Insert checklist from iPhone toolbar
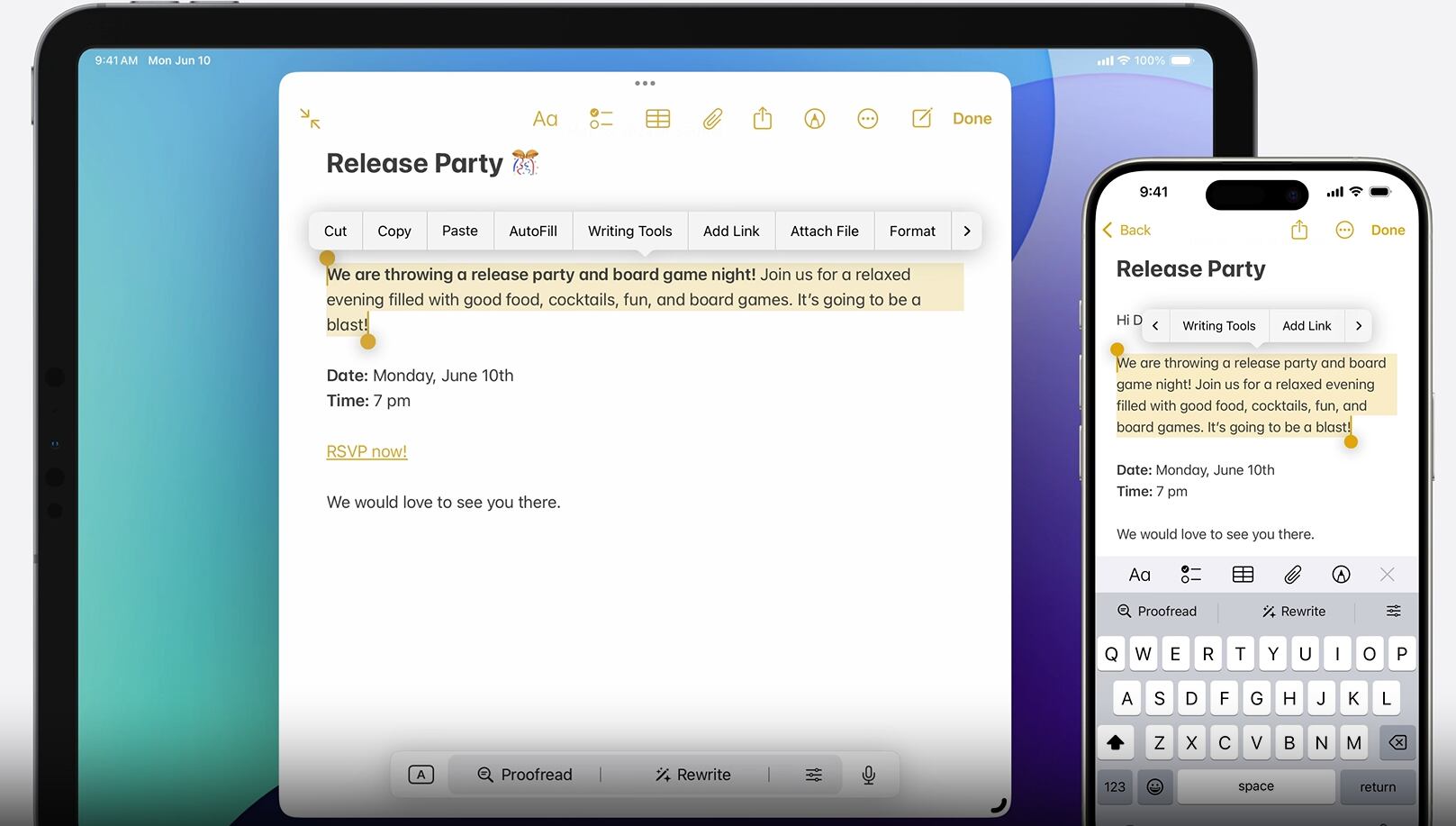Screen dimensions: 1456x826 click(x=1191, y=575)
